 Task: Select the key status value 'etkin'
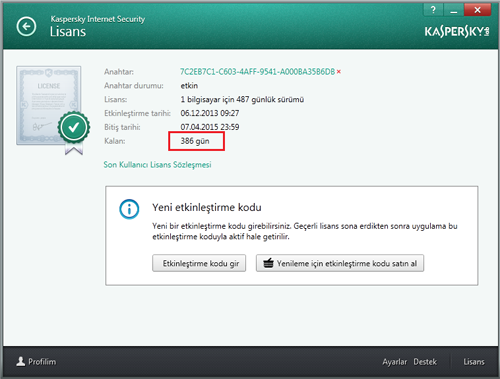click(x=189, y=86)
